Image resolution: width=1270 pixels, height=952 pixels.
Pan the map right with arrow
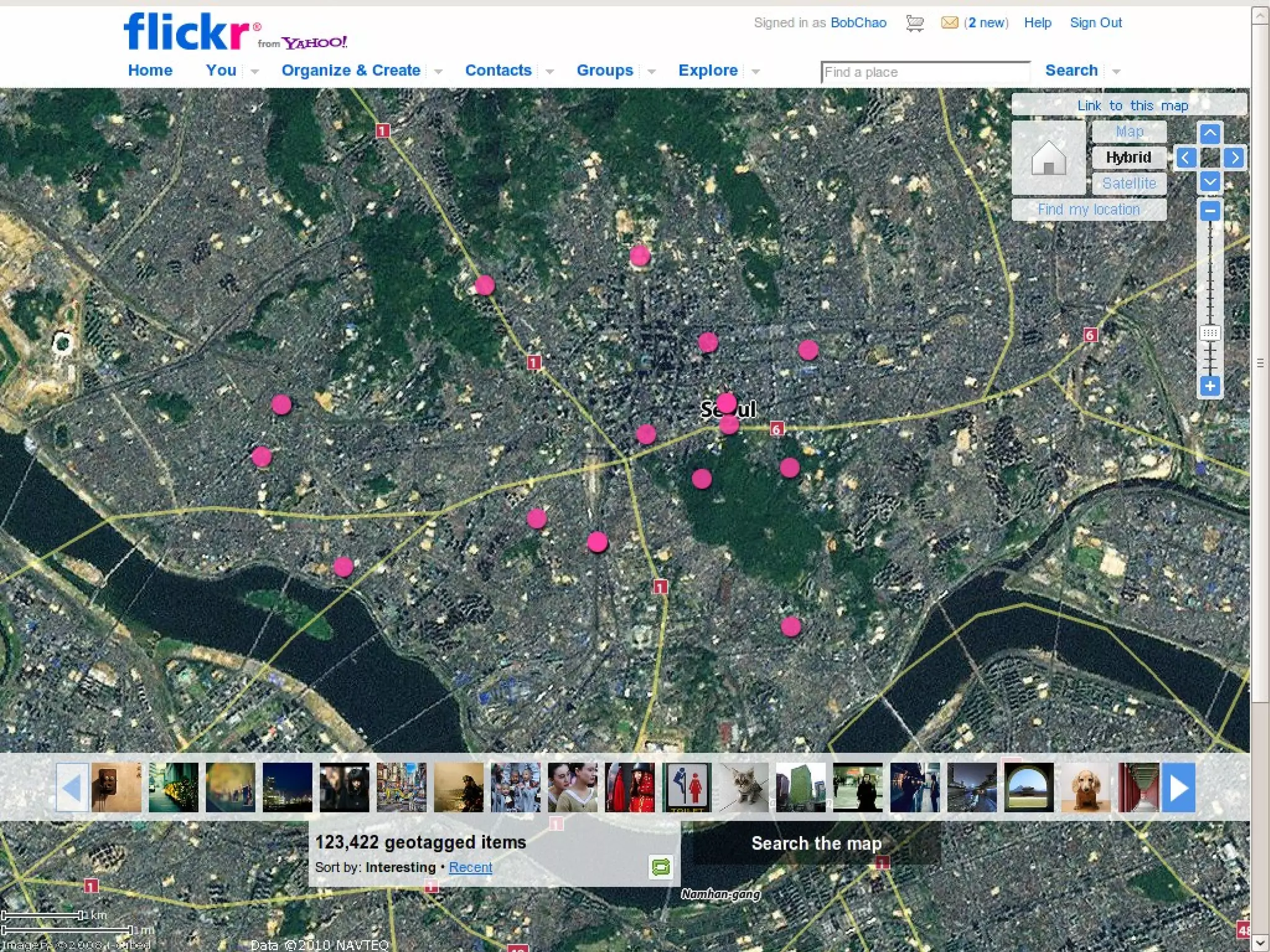pos(1234,158)
